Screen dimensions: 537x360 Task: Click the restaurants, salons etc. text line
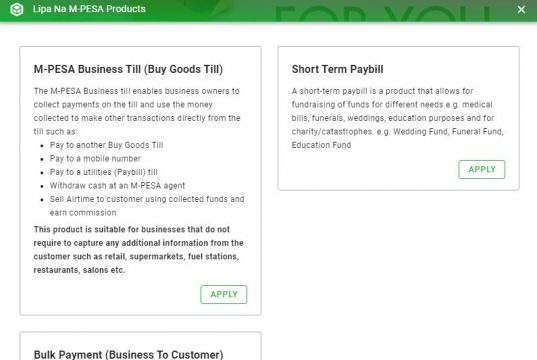coord(79,270)
